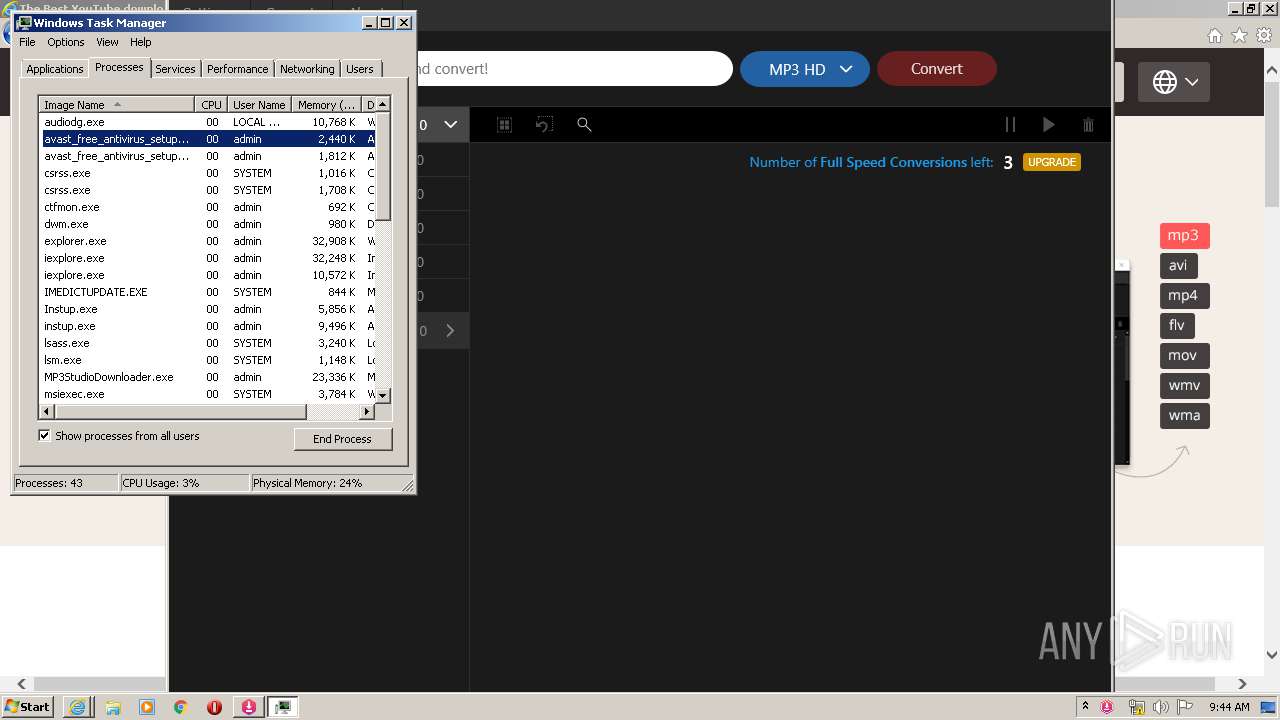Open the MP3 HD format dropdown
This screenshot has height=720, width=1280.
(x=805, y=69)
